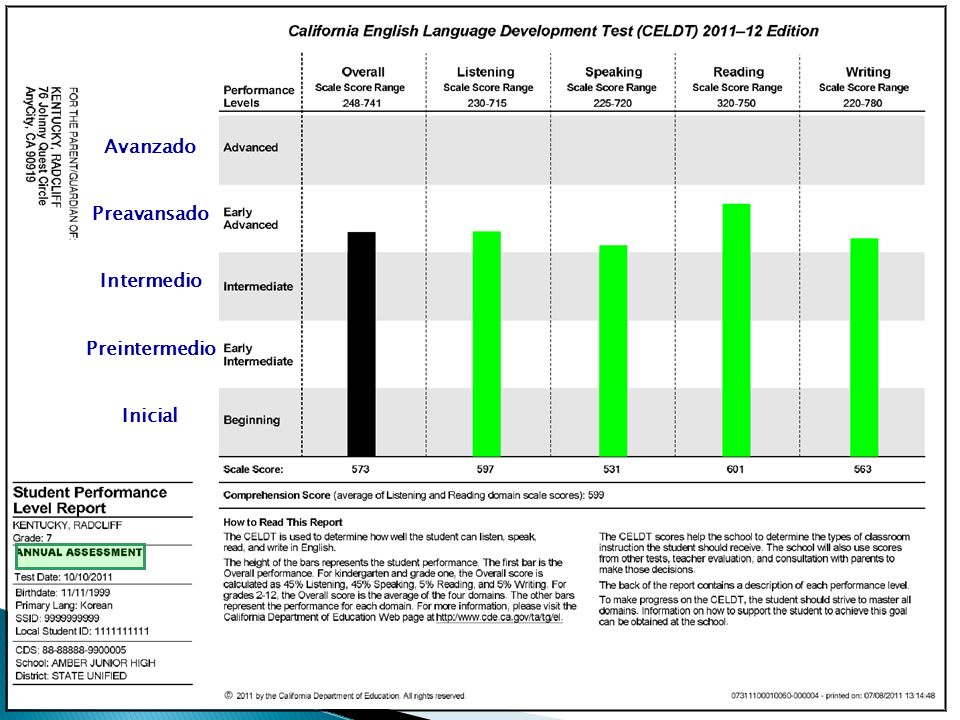This screenshot has width=960, height=720.
Task: Click the blue 'Inicial' annotation
Action: pyautogui.click(x=150, y=415)
